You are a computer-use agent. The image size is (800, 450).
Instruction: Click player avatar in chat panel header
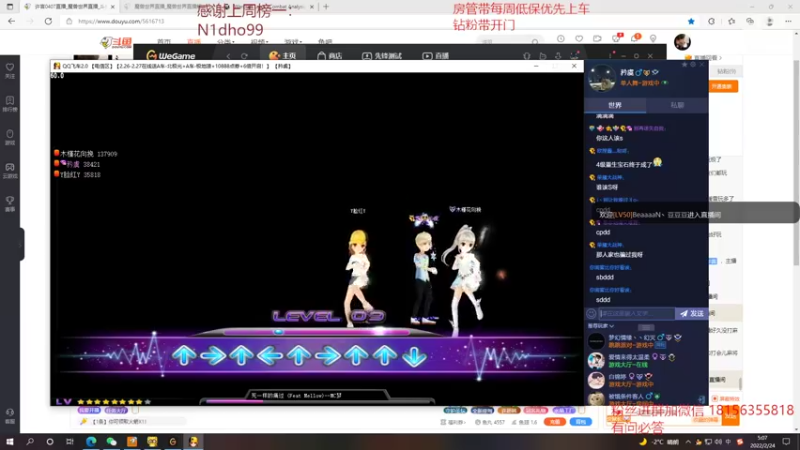coord(602,78)
